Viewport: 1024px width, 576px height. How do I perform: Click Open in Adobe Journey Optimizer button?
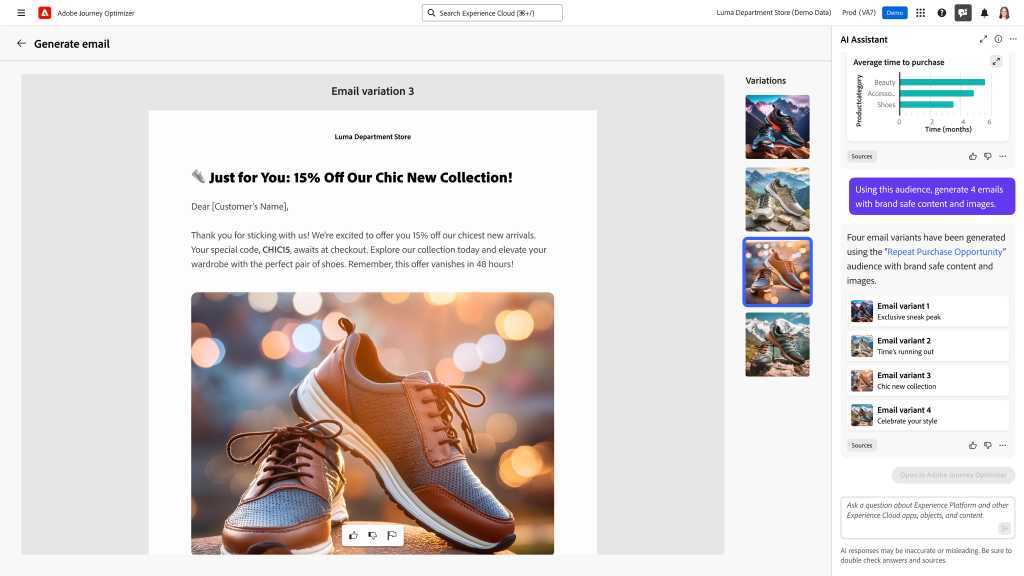[x=953, y=475]
